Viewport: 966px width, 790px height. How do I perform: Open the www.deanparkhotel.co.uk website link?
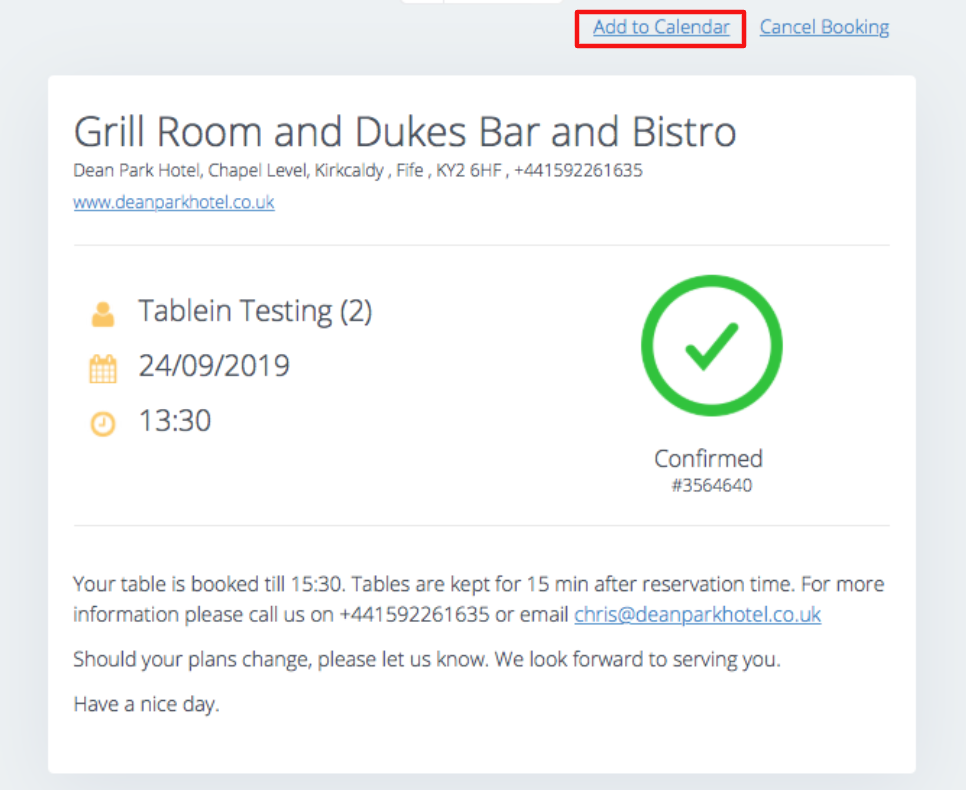click(174, 202)
